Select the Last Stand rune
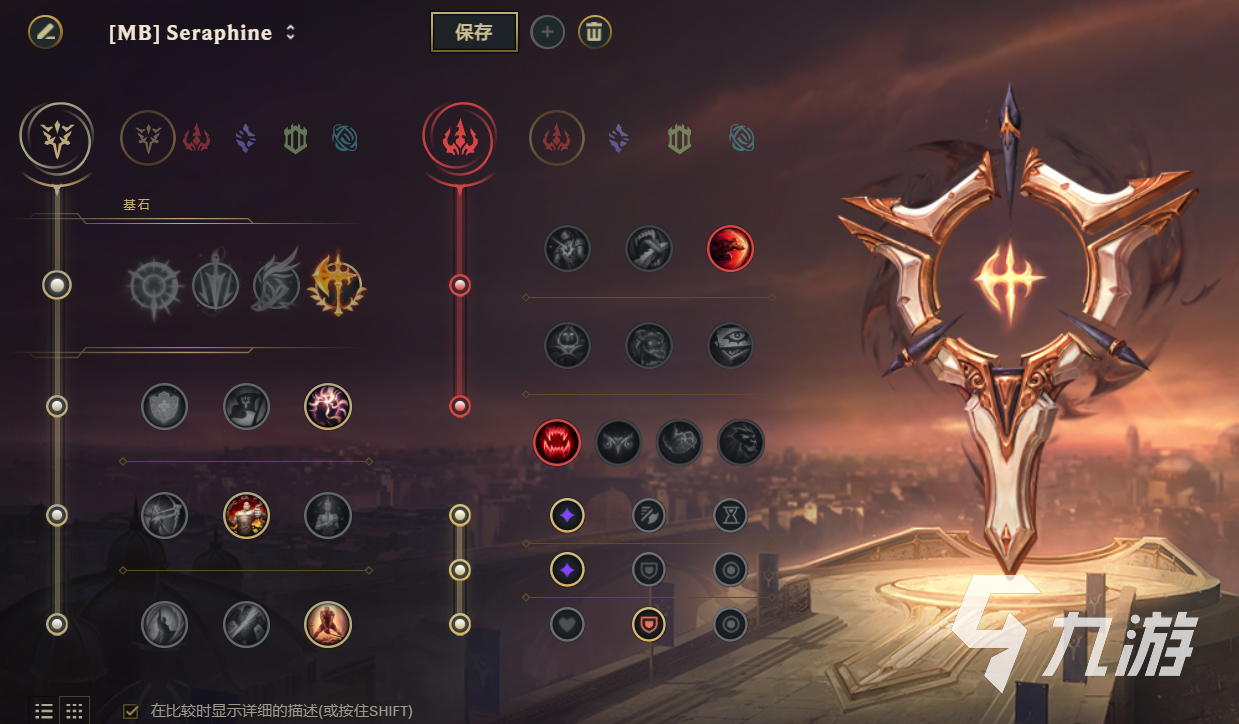The image size is (1239, 724). 328,624
